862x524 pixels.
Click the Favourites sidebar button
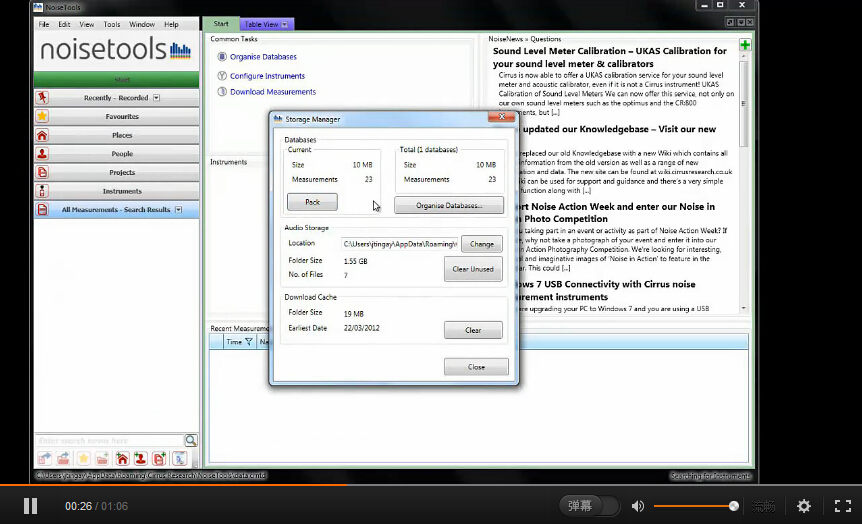(117, 116)
